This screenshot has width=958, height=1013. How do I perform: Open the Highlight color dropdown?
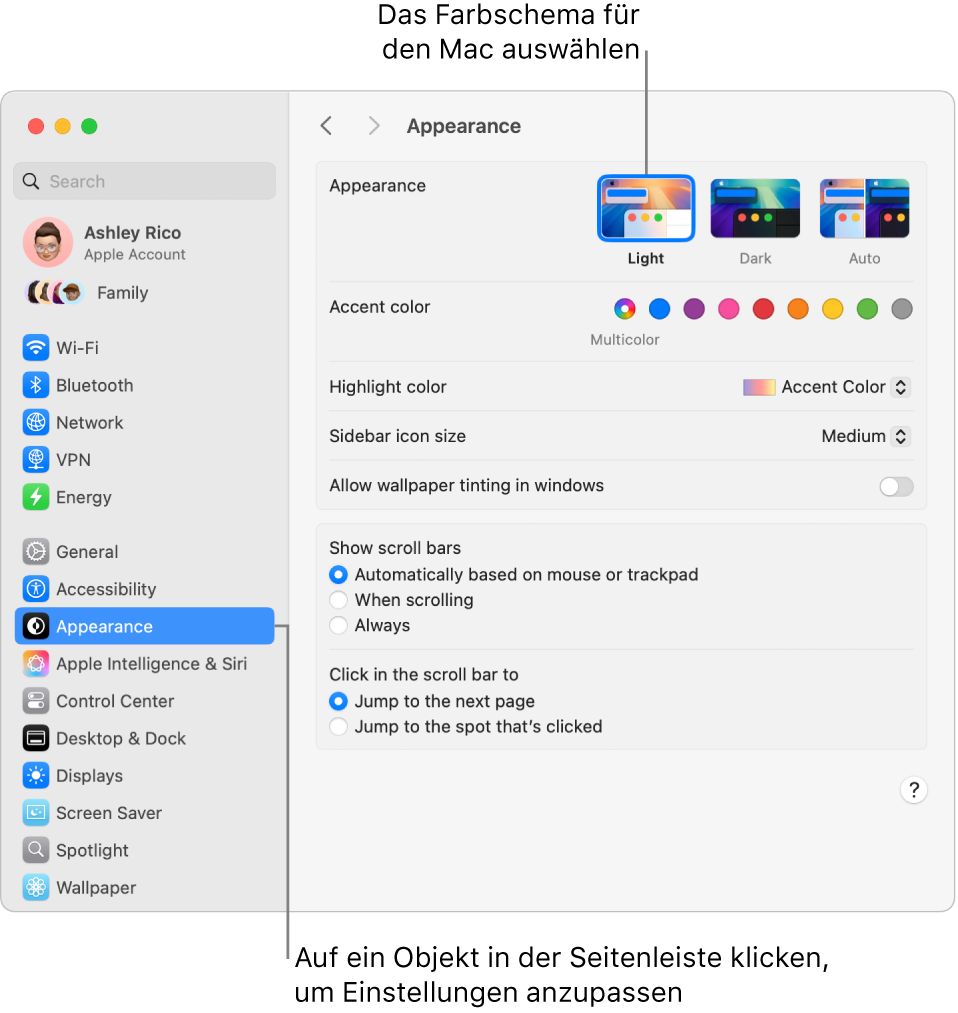[x=826, y=387]
